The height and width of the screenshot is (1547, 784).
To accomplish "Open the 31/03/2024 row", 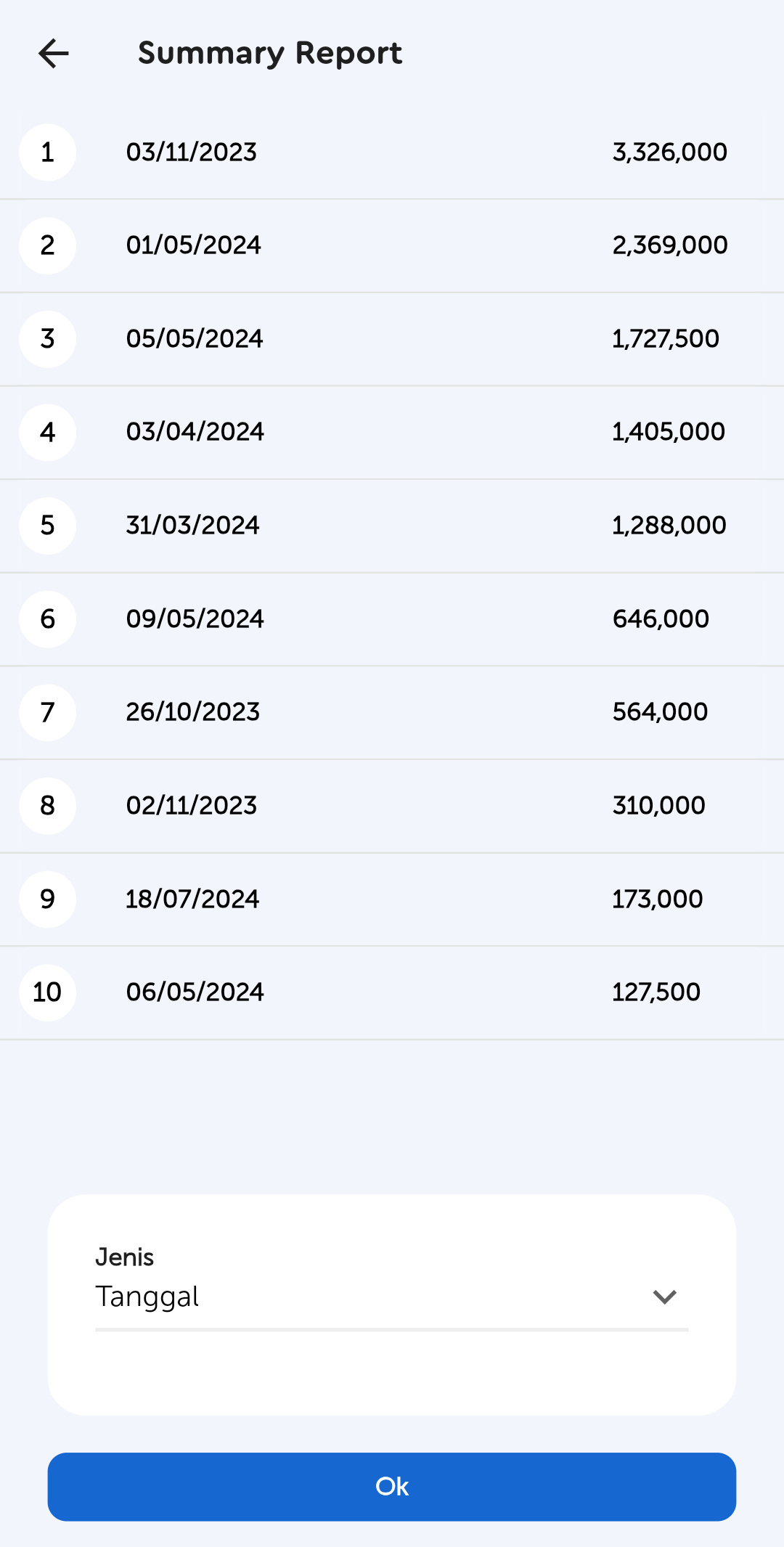I will pyautogui.click(x=193, y=526).
